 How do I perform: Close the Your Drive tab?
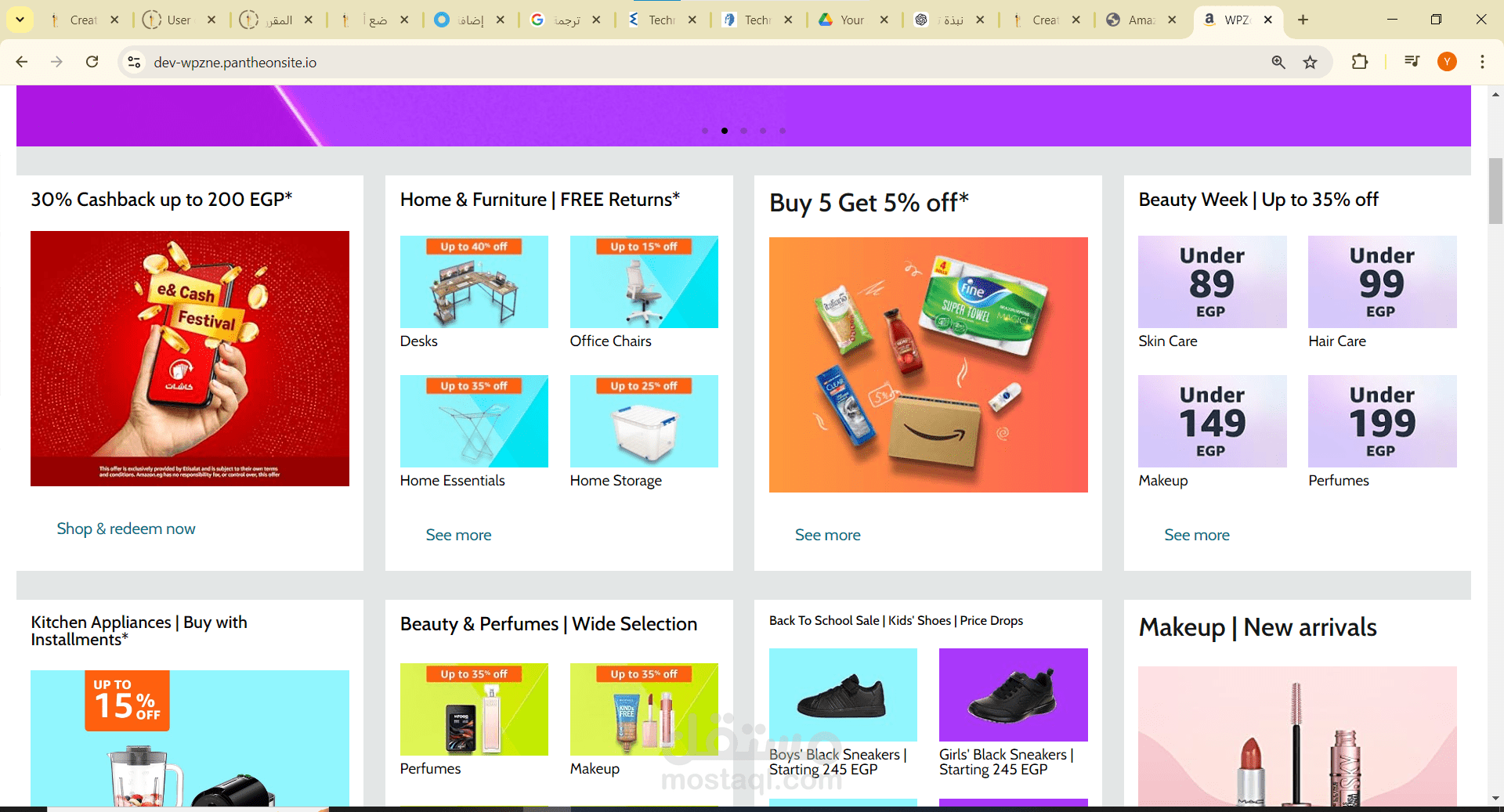884,20
